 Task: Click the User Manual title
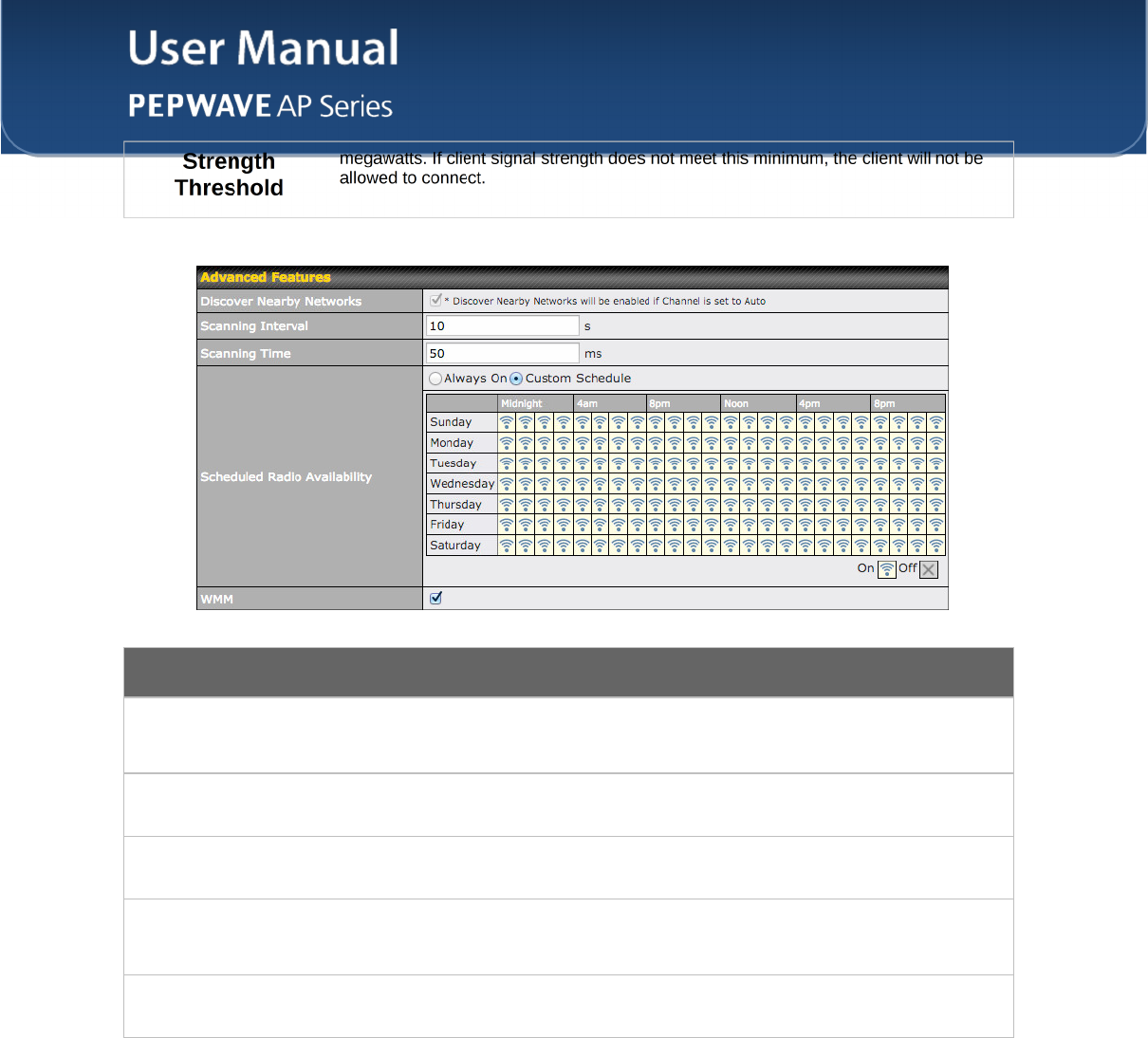264,47
